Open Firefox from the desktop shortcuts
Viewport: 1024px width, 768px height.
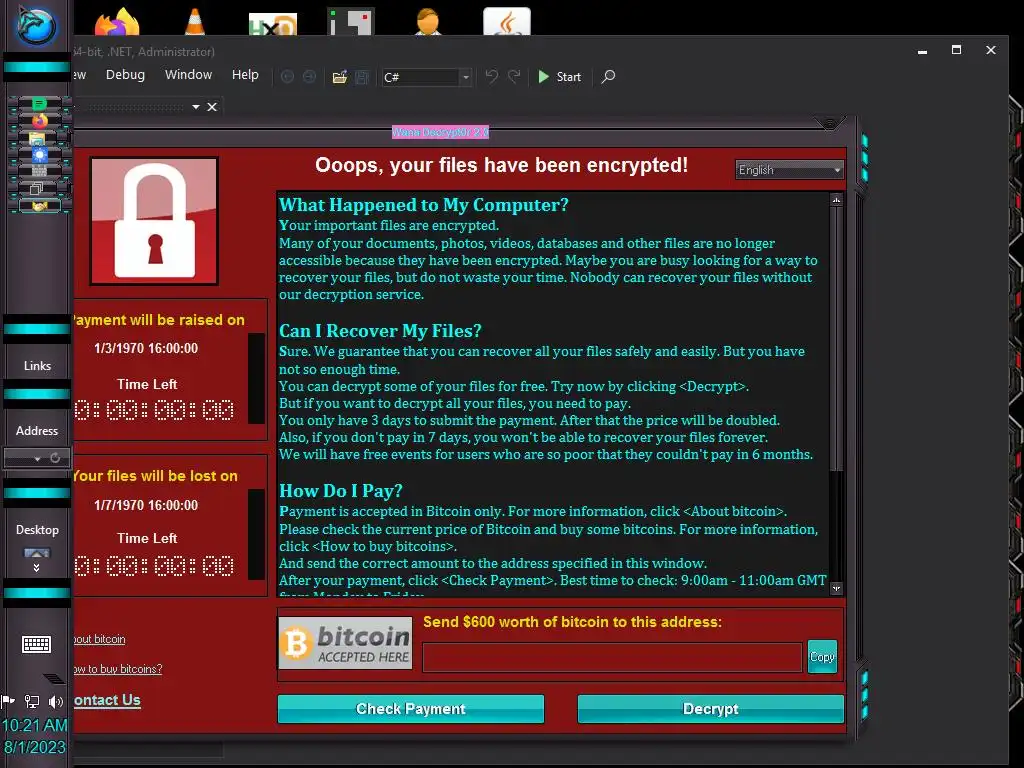(x=117, y=22)
